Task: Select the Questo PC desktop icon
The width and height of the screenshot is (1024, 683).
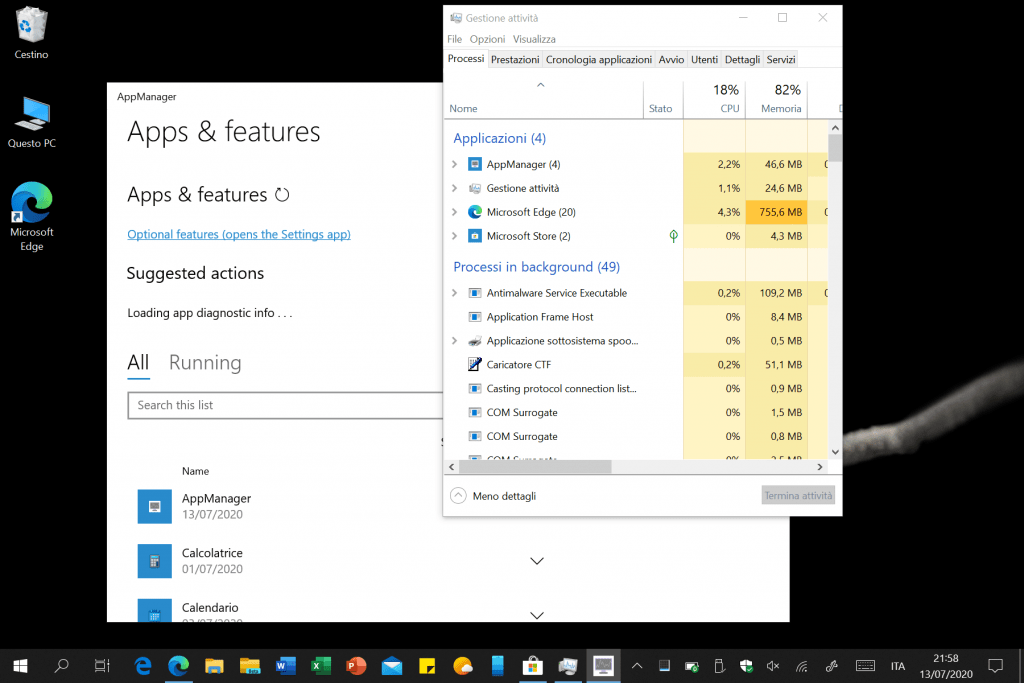Action: pos(32,122)
